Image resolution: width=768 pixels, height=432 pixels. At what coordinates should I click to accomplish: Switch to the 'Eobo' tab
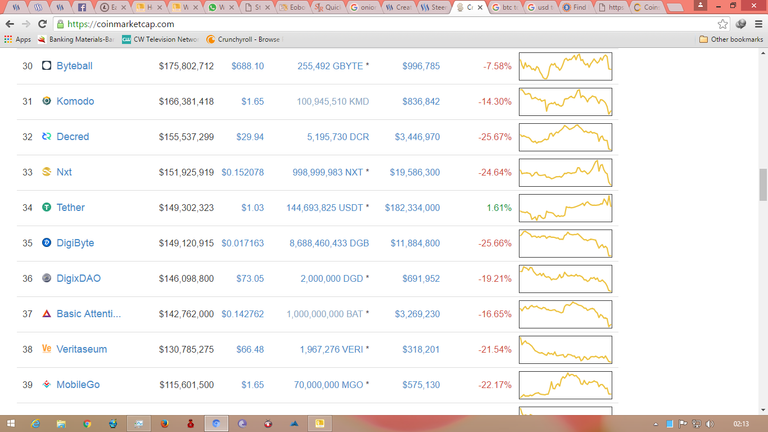[292, 7]
